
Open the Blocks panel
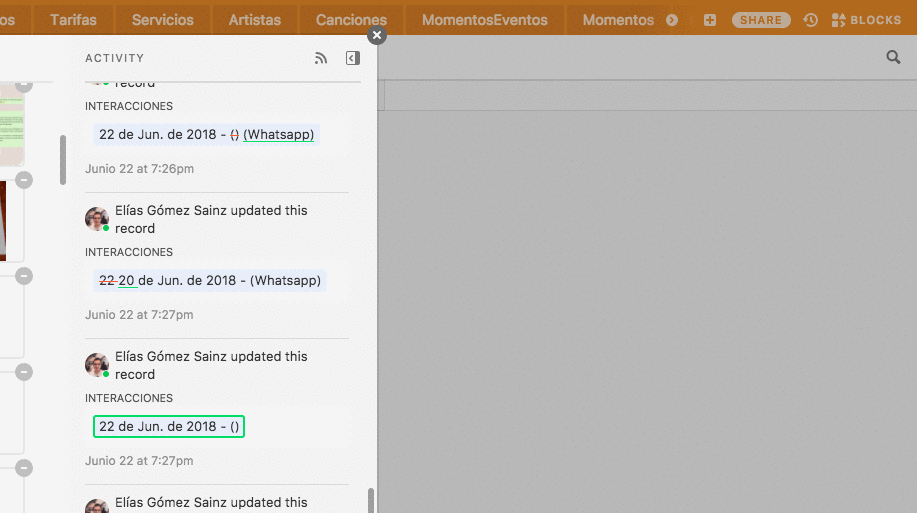click(x=866, y=20)
